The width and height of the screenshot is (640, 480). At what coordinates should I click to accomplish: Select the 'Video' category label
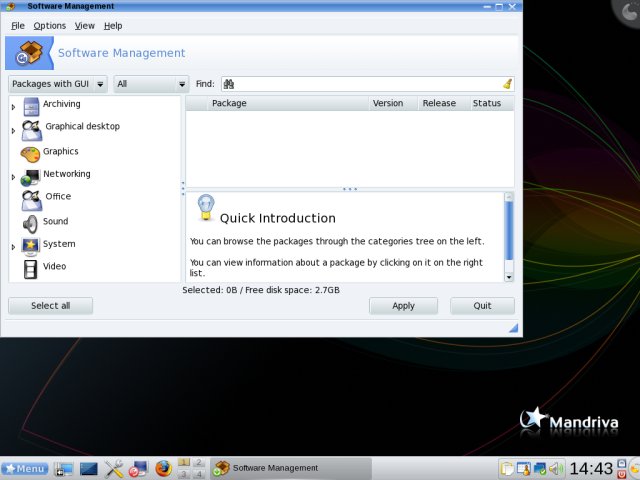54,266
